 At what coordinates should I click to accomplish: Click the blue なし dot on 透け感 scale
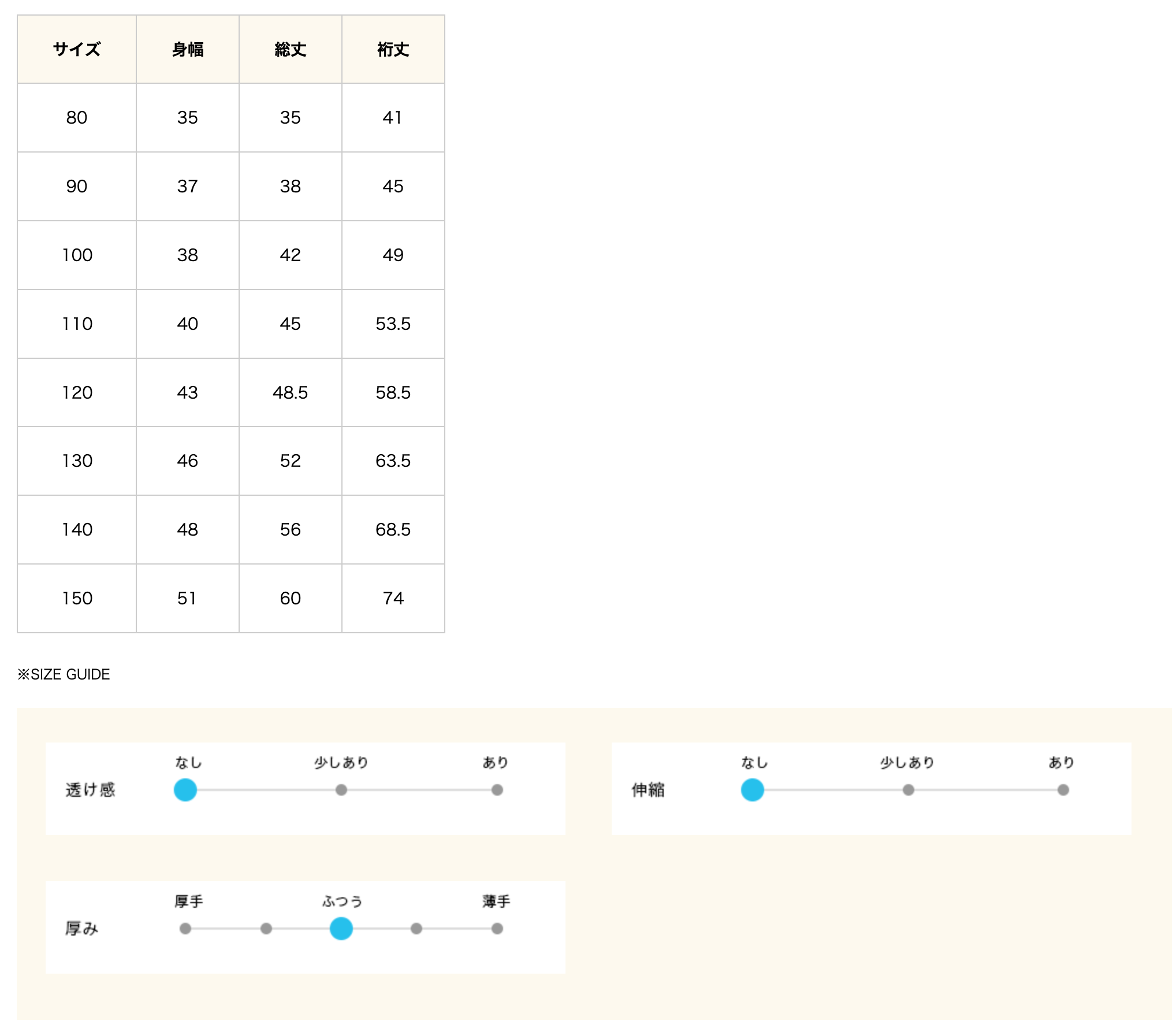tap(185, 790)
